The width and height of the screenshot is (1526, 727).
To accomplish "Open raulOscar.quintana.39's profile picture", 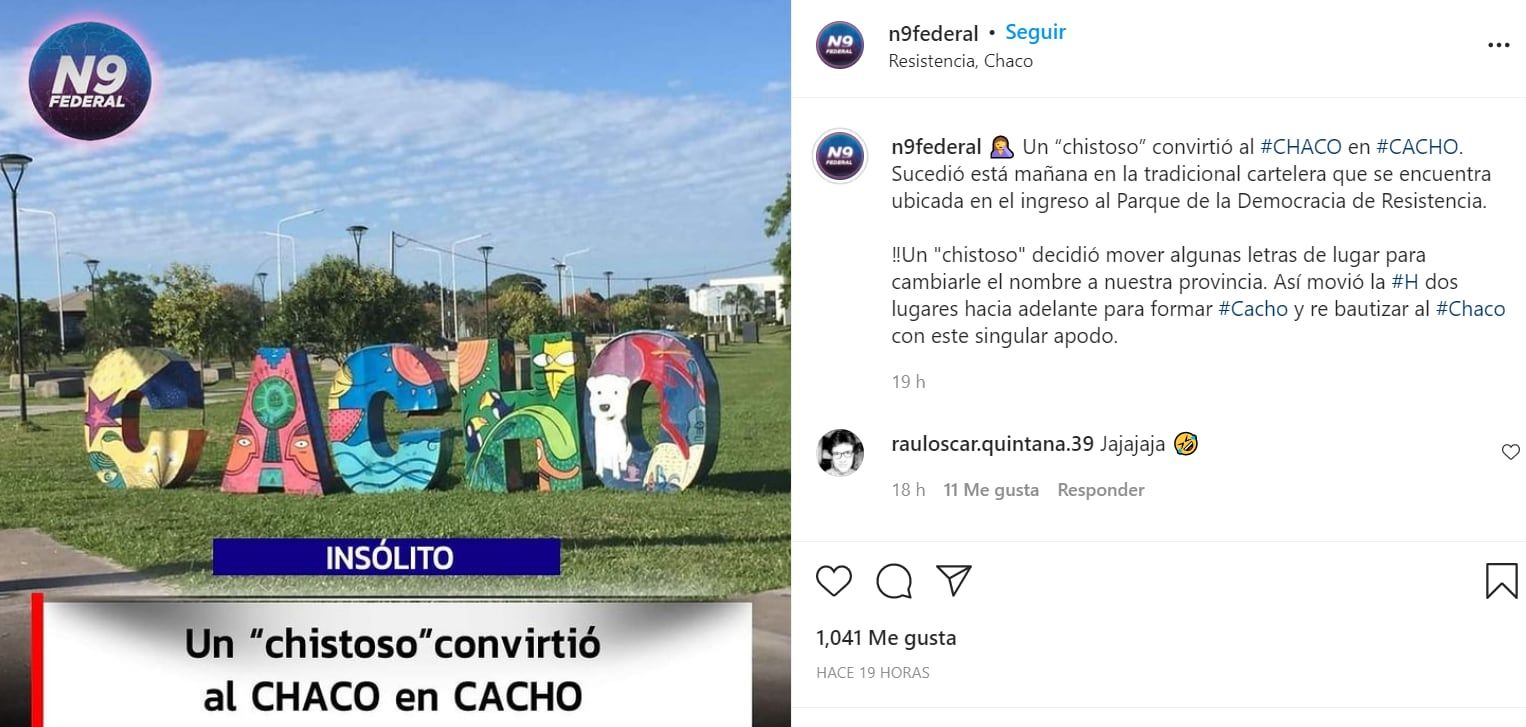I will (840, 454).
